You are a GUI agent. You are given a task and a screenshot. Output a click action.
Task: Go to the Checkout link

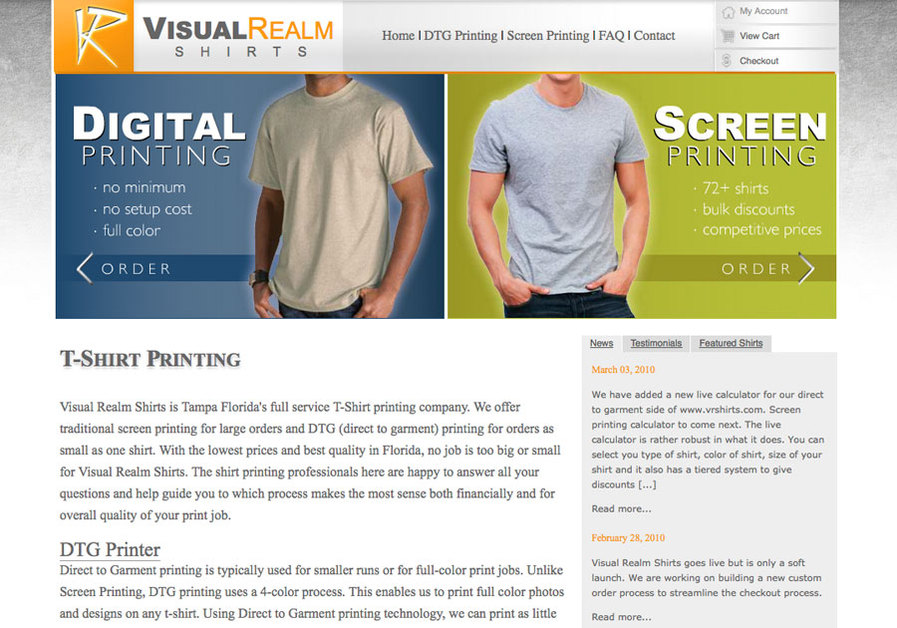click(x=759, y=61)
